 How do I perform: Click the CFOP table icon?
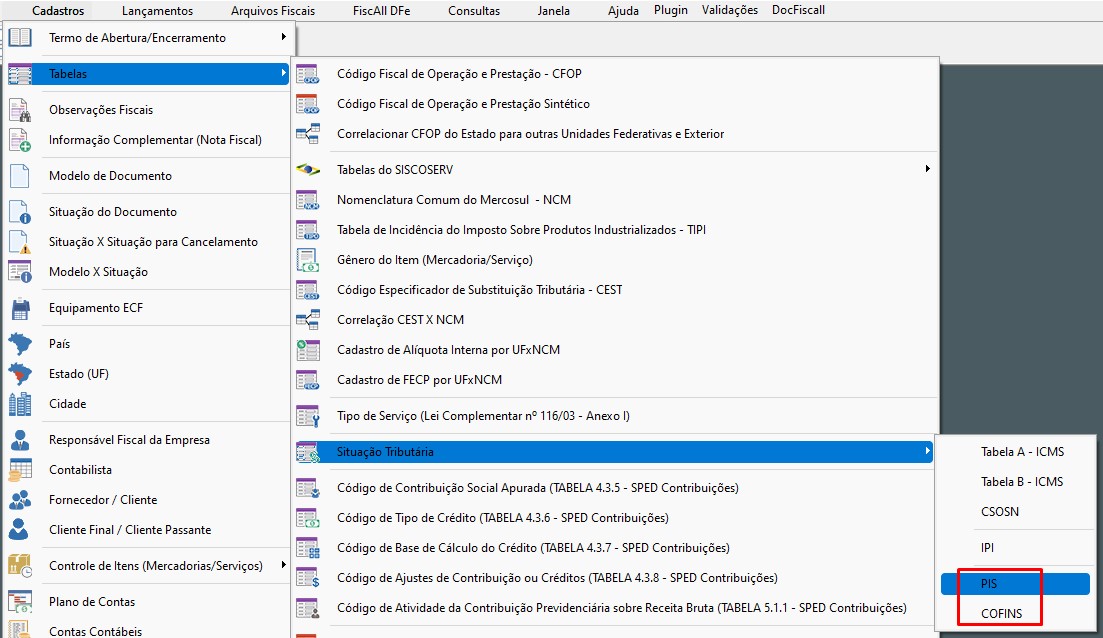point(307,74)
